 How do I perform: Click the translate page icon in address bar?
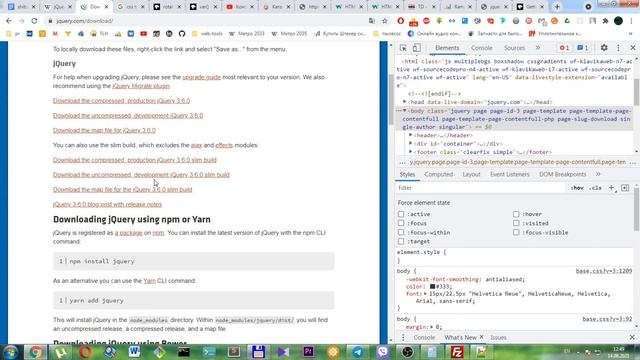pos(371,20)
